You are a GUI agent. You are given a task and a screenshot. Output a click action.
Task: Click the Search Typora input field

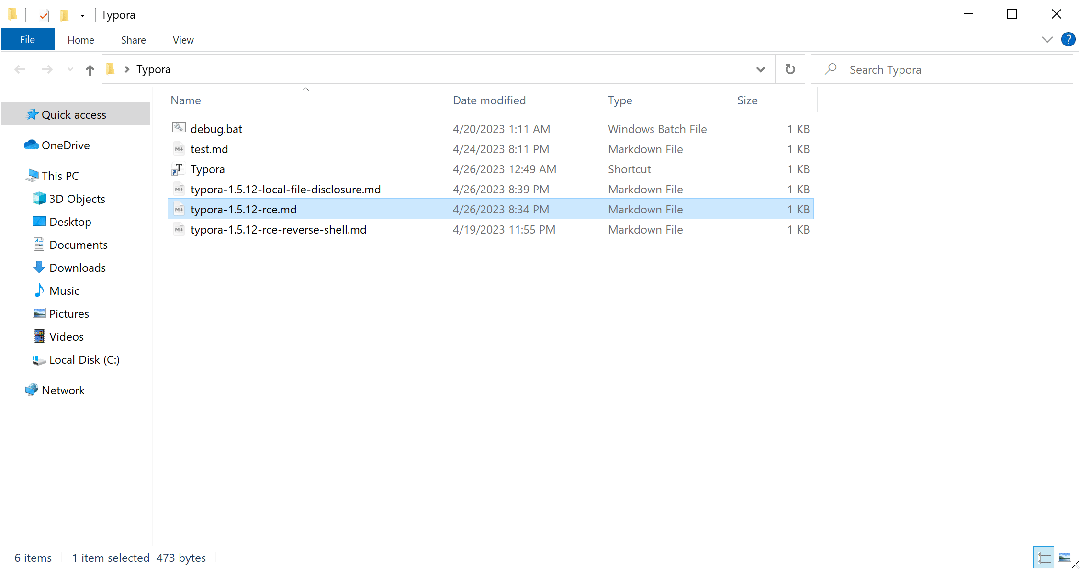(x=942, y=69)
